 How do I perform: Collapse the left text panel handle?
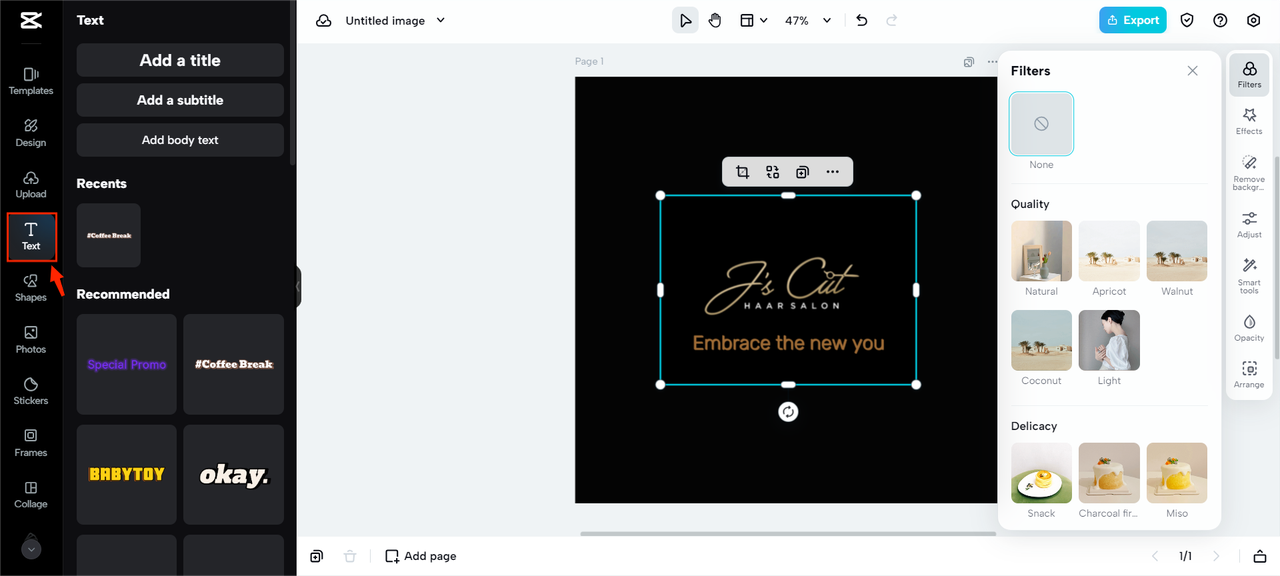point(298,287)
